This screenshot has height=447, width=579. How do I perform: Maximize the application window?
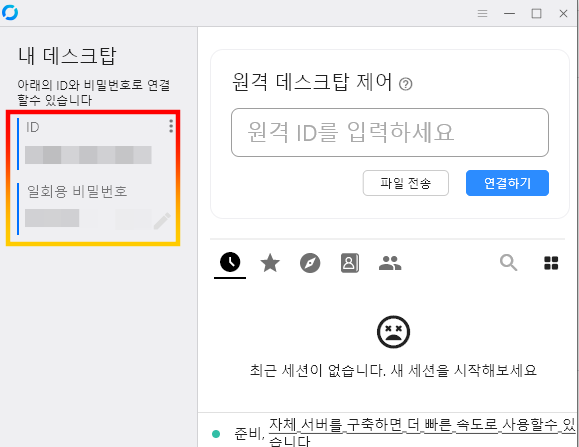click(536, 14)
